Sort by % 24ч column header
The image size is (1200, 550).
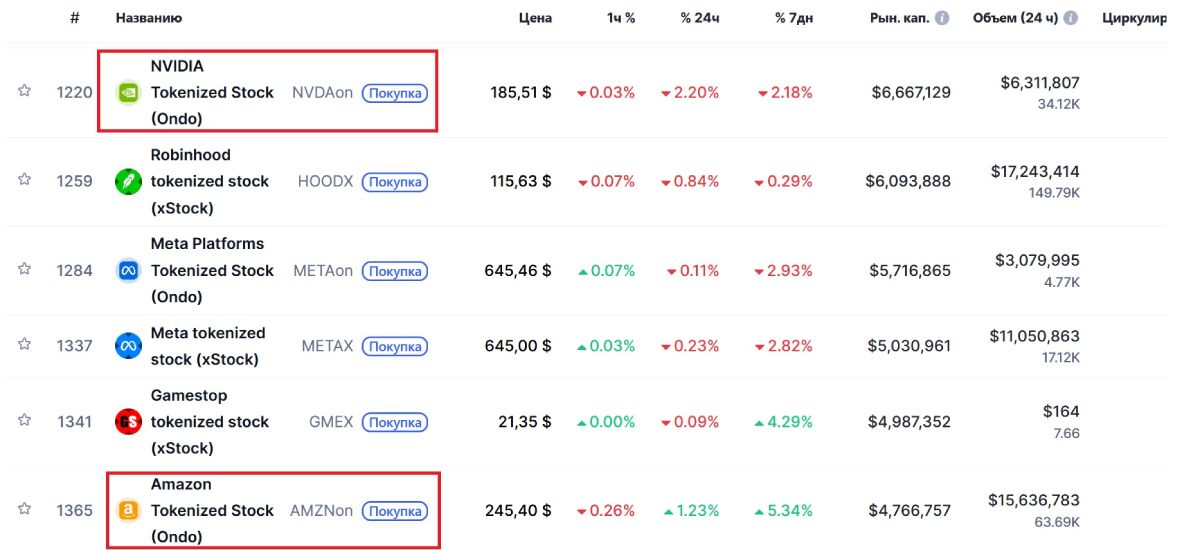coord(700,18)
